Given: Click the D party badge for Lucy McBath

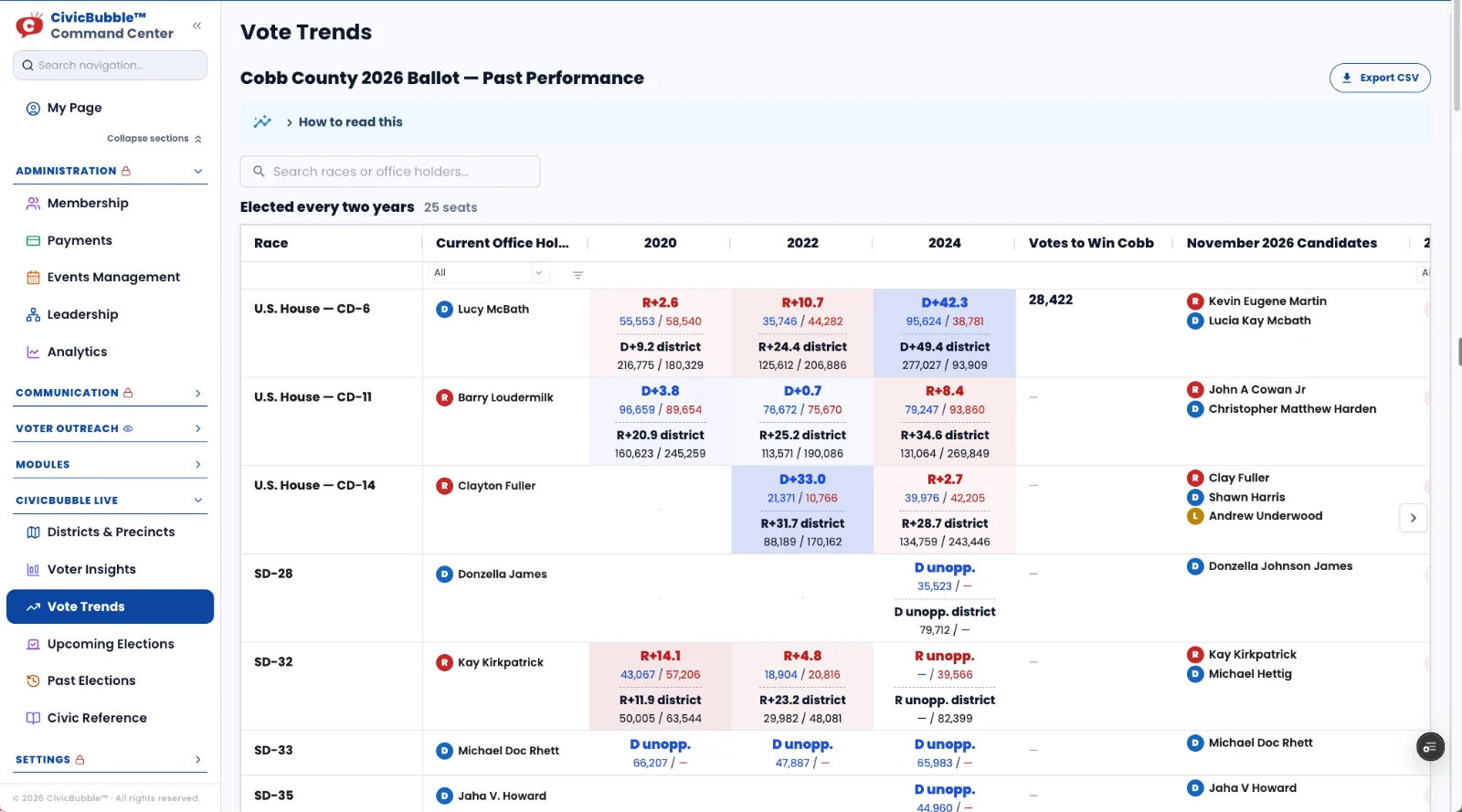Looking at the screenshot, I should 444,310.
